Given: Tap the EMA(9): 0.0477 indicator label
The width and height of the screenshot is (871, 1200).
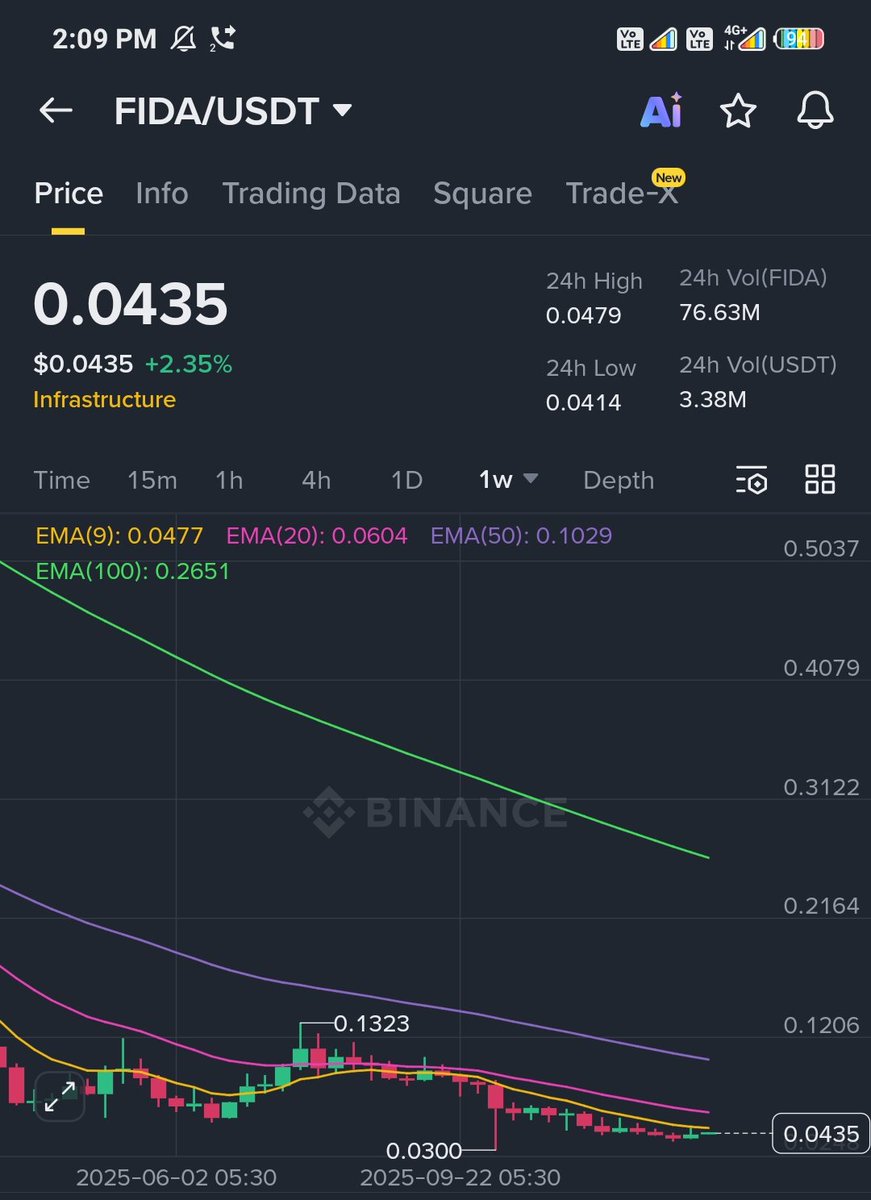Looking at the screenshot, I should [119, 536].
